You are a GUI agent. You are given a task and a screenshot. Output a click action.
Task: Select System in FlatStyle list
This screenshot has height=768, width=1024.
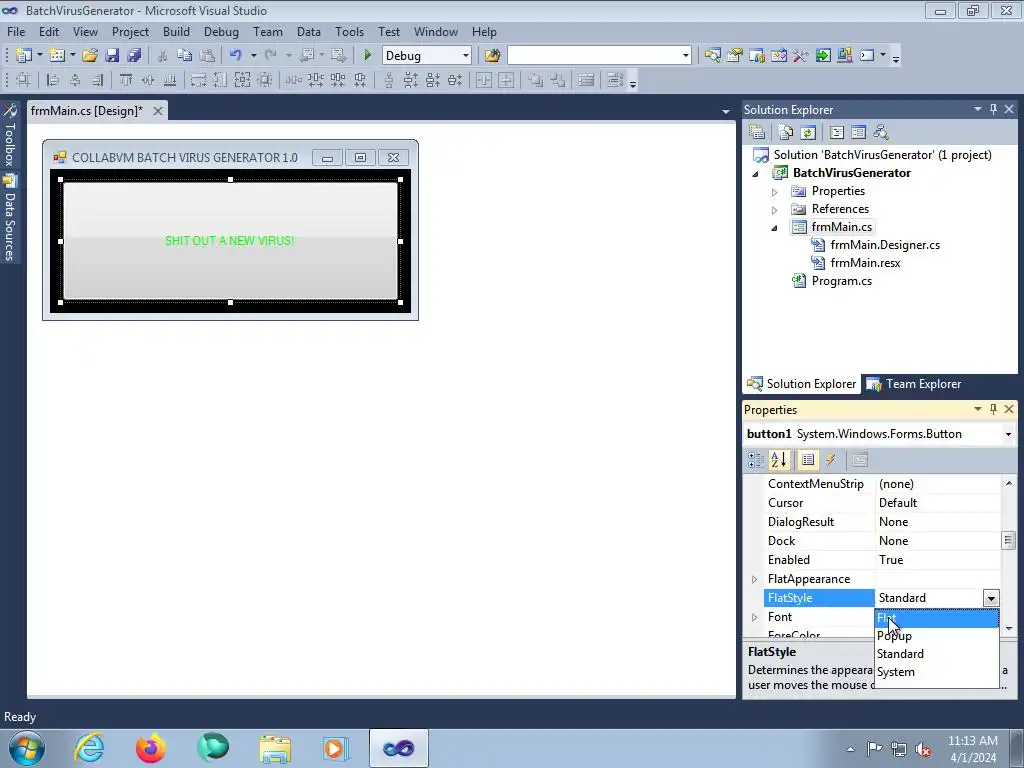pos(936,672)
